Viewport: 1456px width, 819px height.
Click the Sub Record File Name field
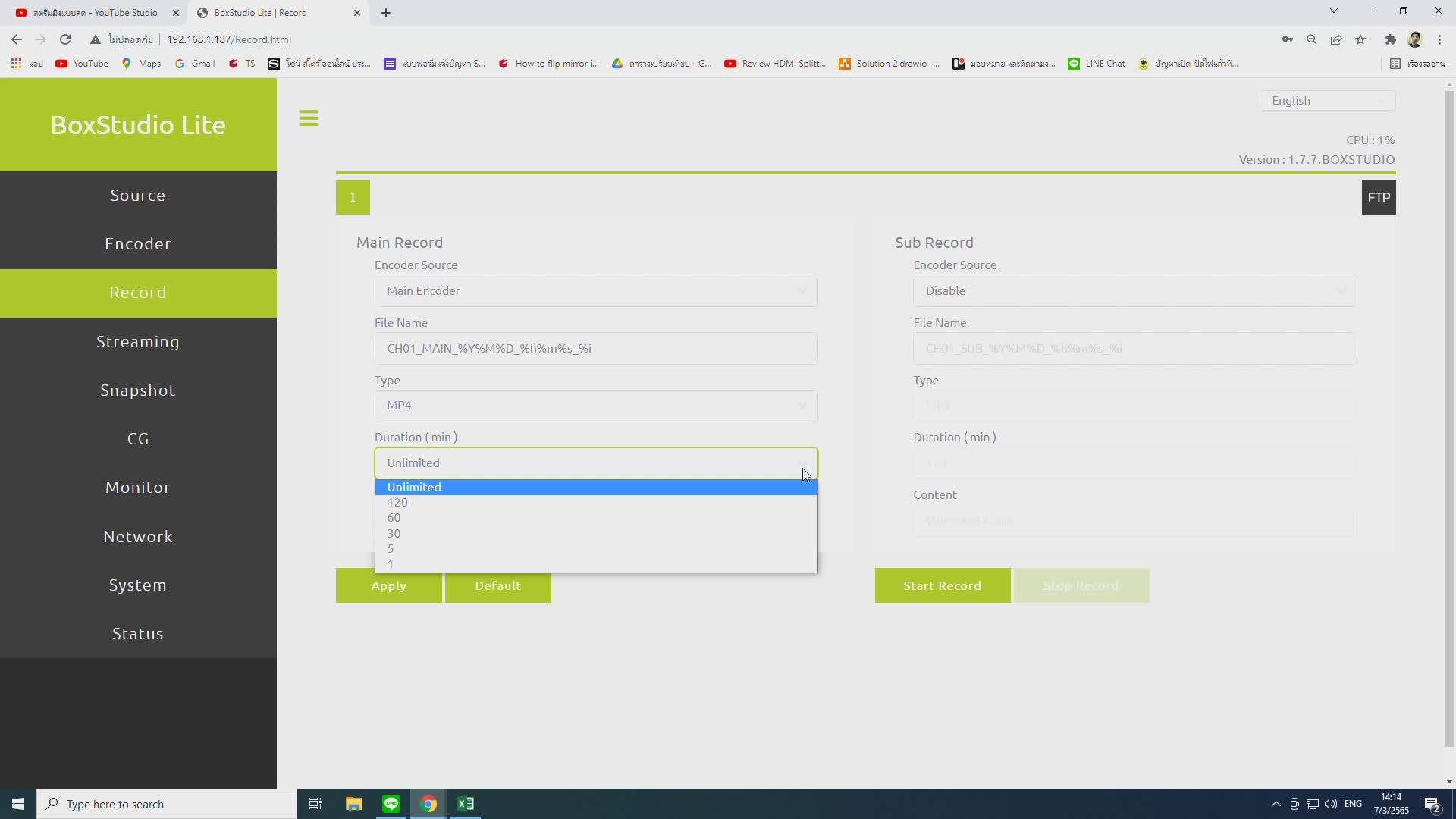click(1134, 349)
